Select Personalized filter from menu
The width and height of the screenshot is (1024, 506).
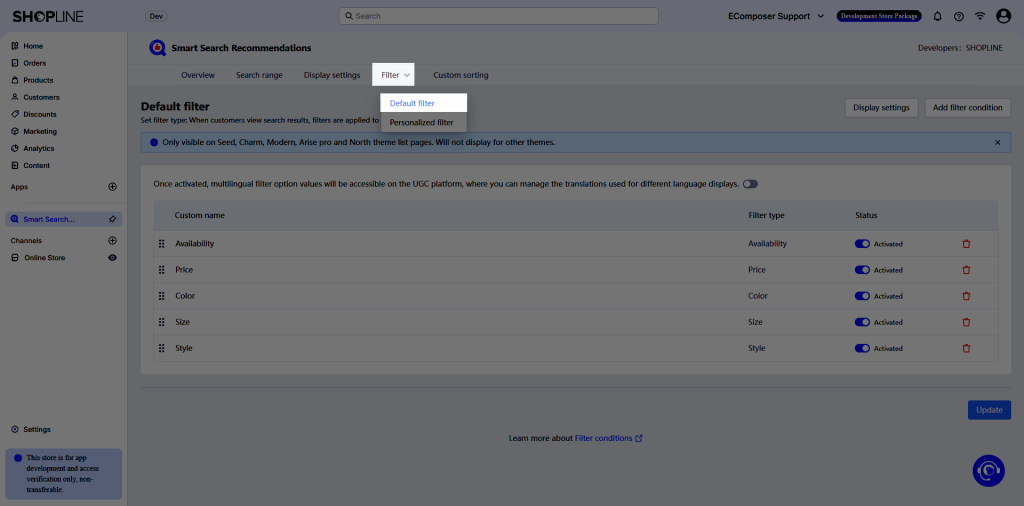coord(421,123)
